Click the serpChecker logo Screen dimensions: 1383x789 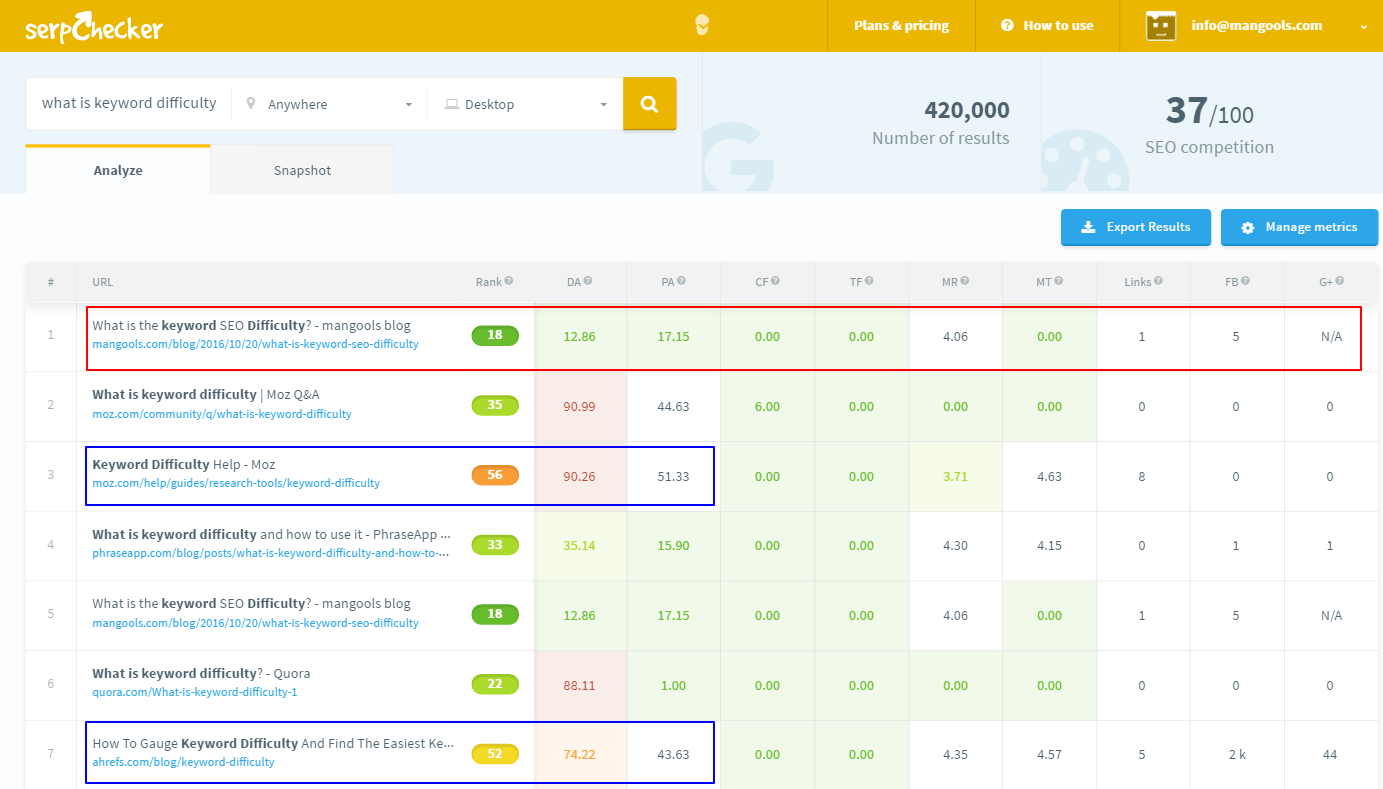[94, 27]
